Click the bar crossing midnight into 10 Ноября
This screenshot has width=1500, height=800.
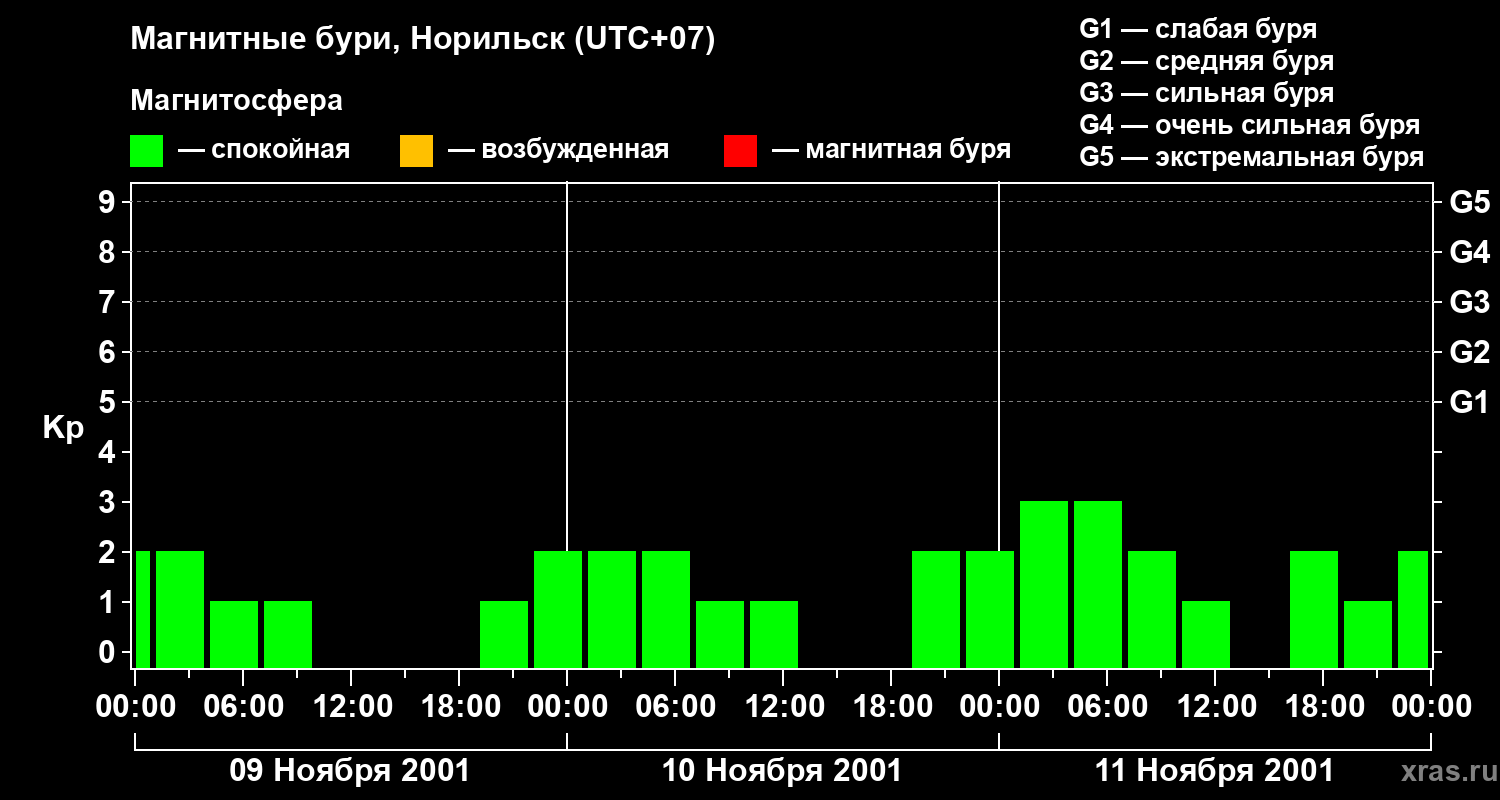558,609
